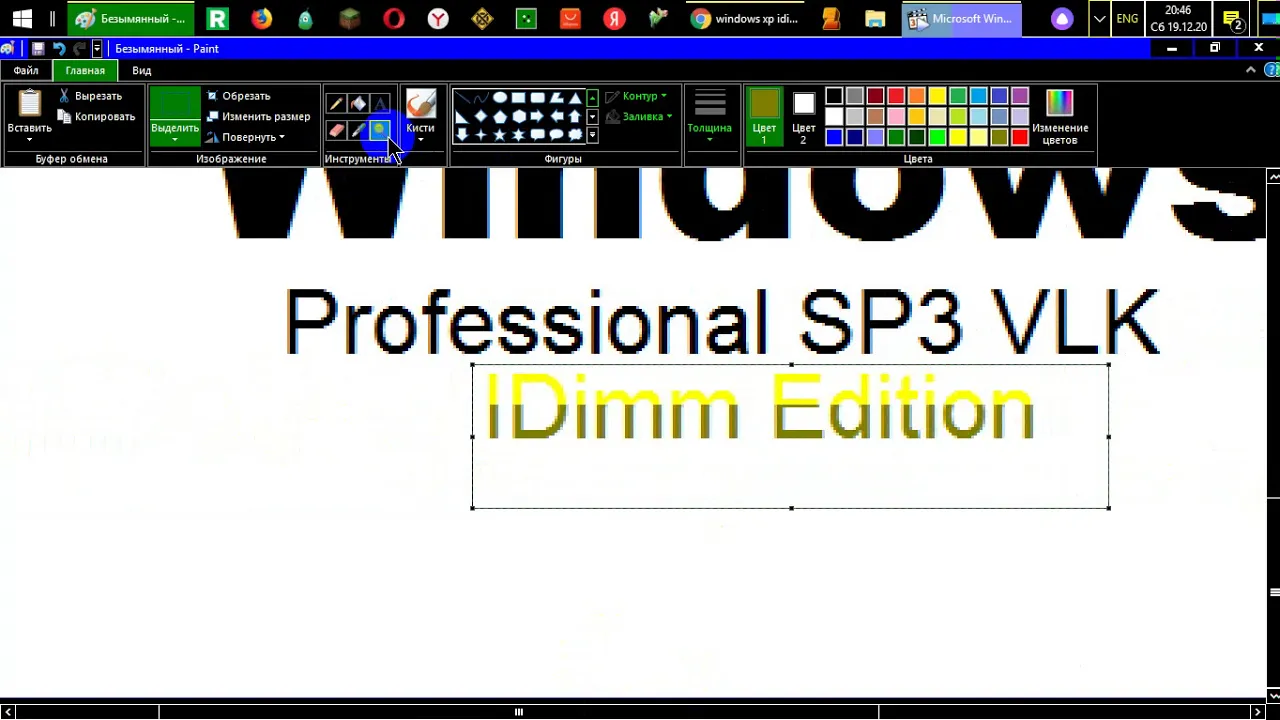The image size is (1280, 720).
Task: Select the Text tool
Action: [x=380, y=104]
